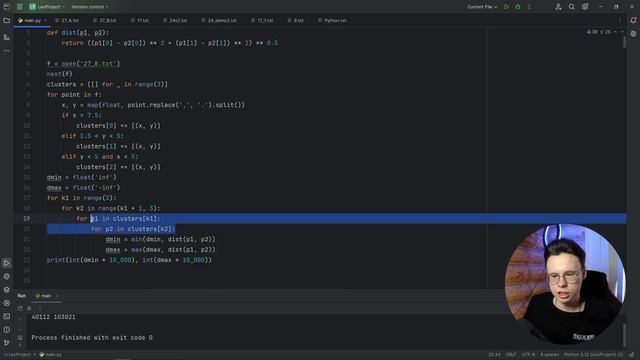The width and height of the screenshot is (640, 360).
Task: Switch to the 27_B.txt editor tab
Action: tap(105, 20)
